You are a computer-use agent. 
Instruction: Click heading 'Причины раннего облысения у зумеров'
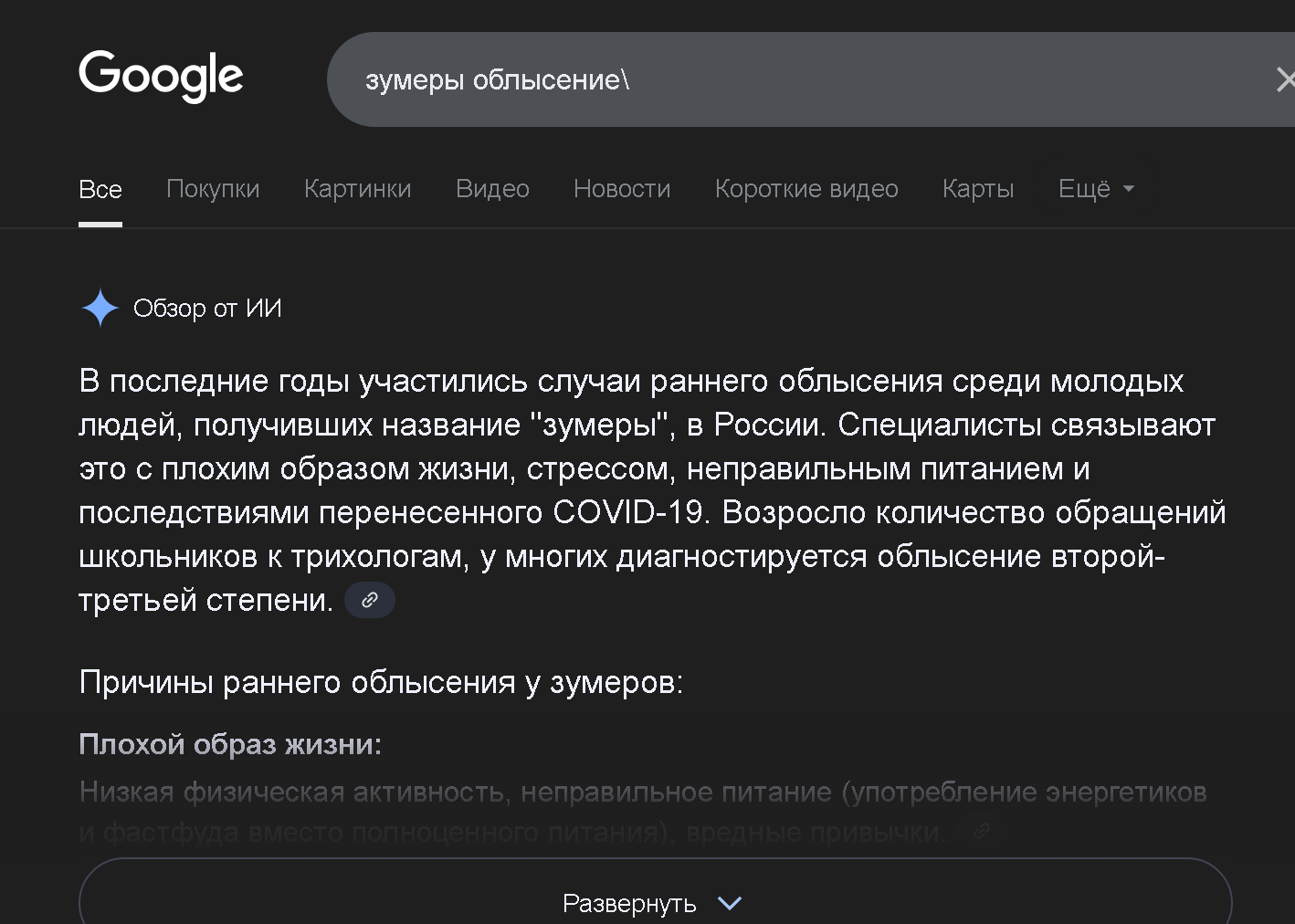(381, 682)
